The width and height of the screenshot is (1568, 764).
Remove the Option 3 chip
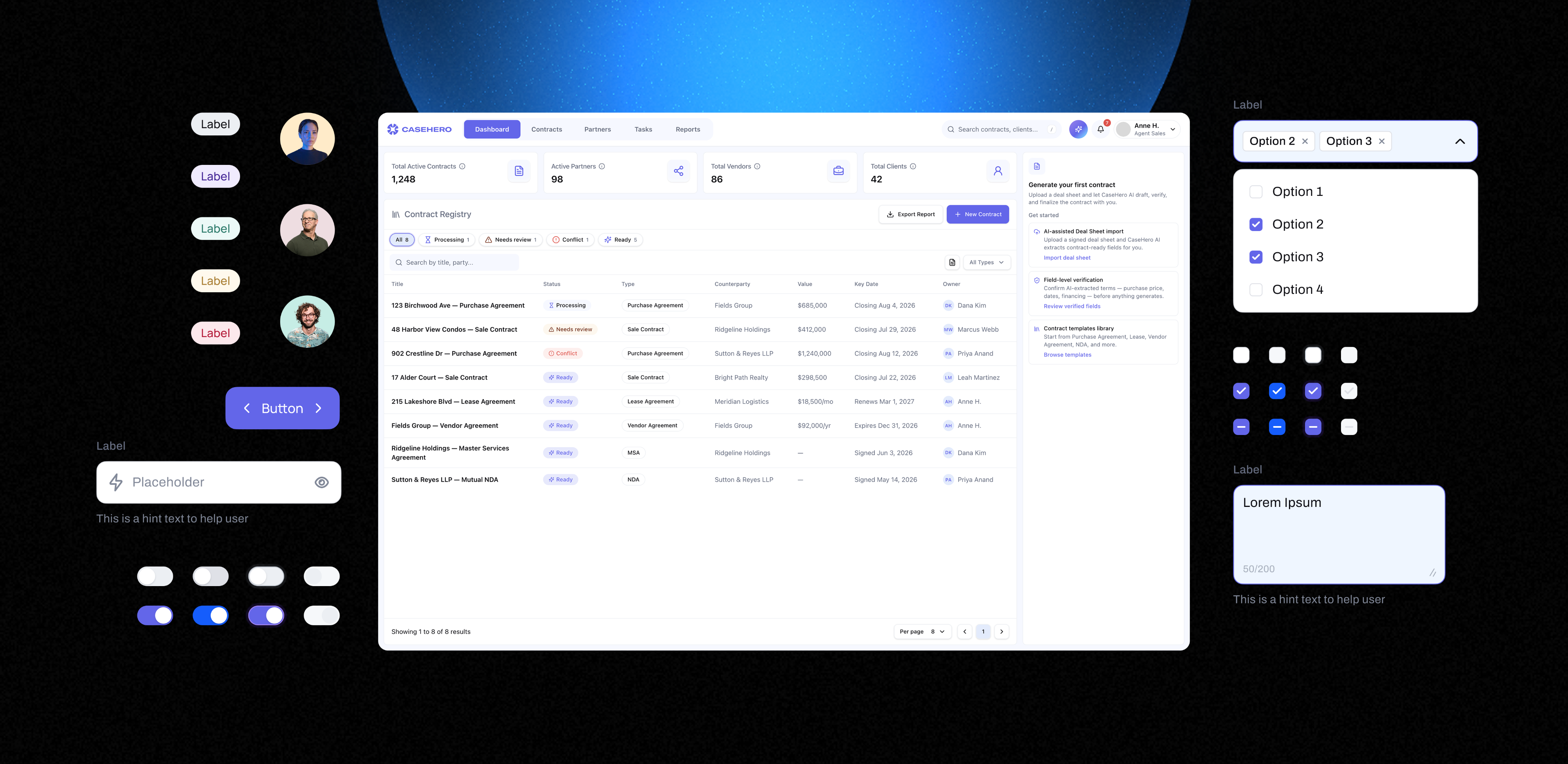(1381, 141)
